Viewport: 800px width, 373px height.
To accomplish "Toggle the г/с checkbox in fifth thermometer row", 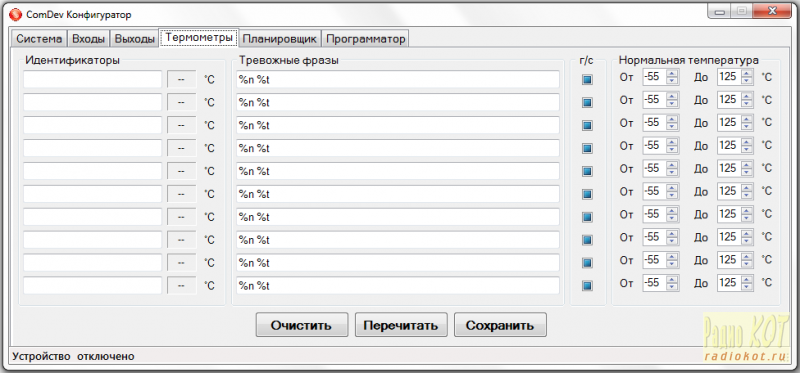I will pos(587,171).
